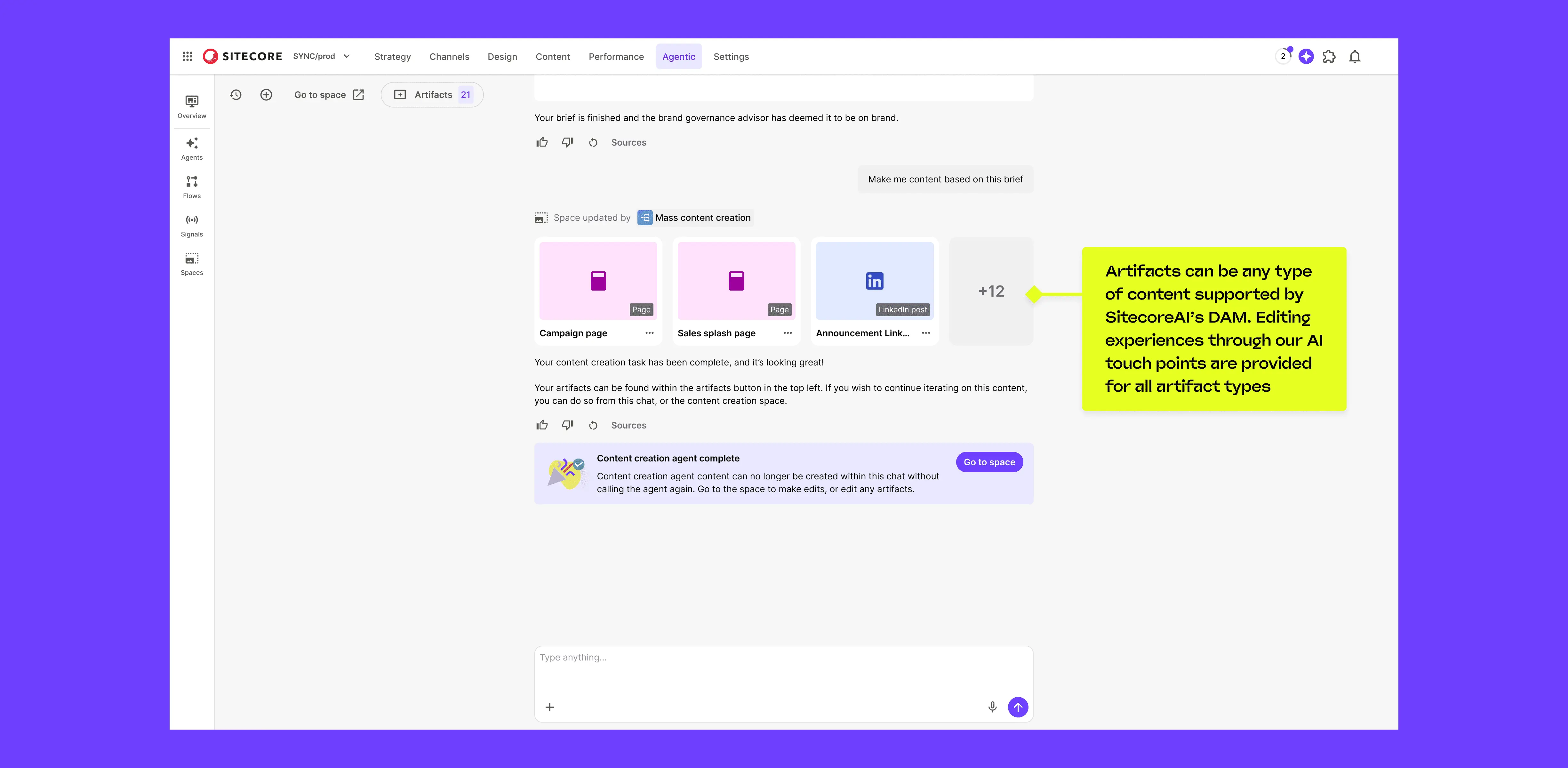Click the "Make me content based on this brief" message

coord(945,179)
